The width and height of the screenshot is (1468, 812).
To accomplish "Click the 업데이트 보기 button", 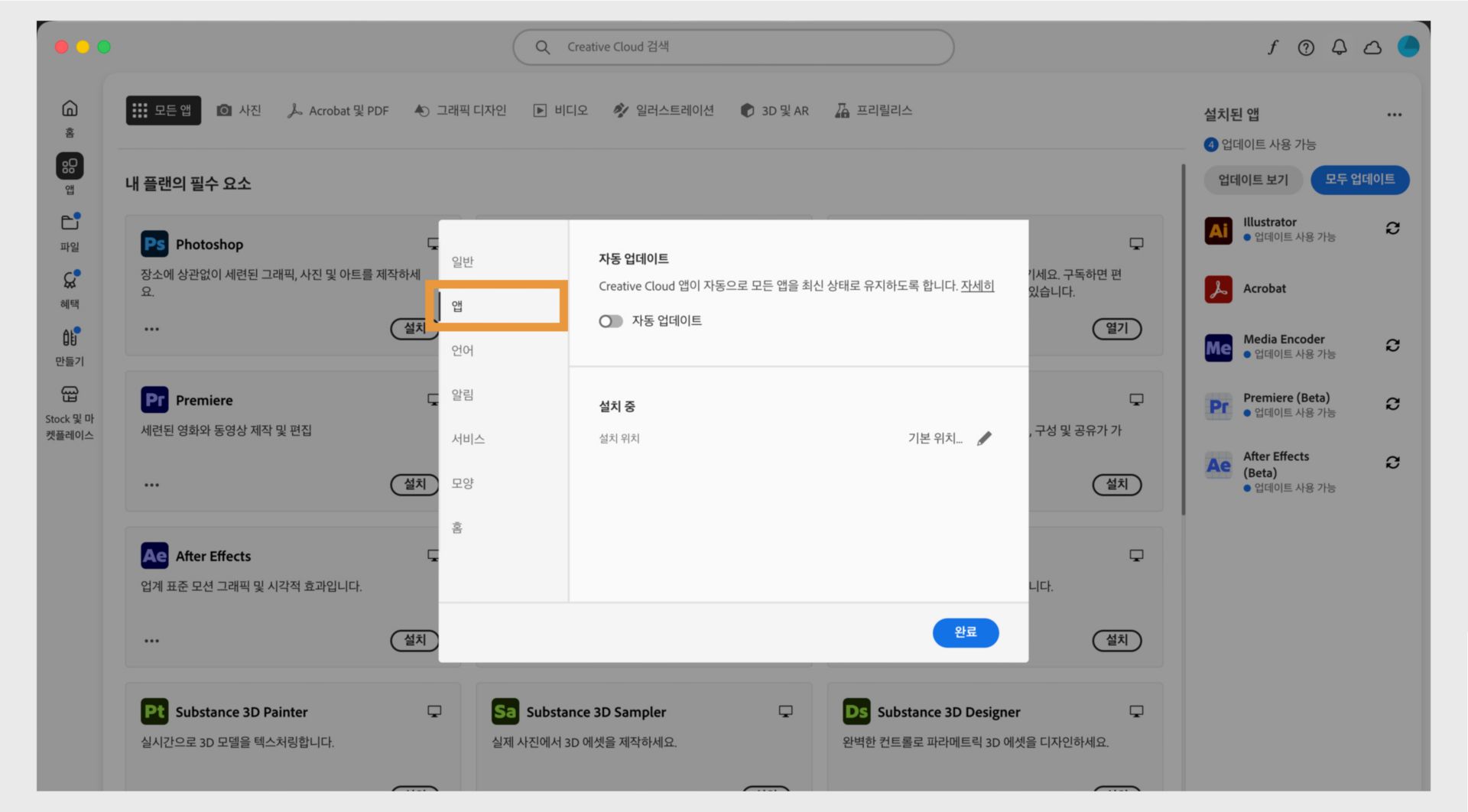I will coord(1253,180).
